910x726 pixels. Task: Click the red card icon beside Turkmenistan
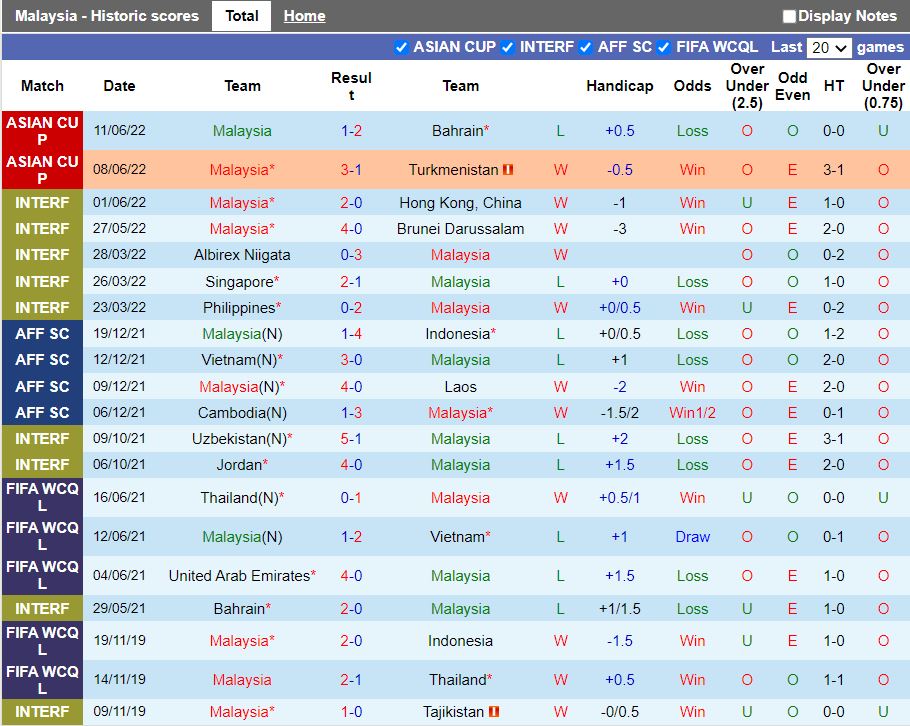508,170
